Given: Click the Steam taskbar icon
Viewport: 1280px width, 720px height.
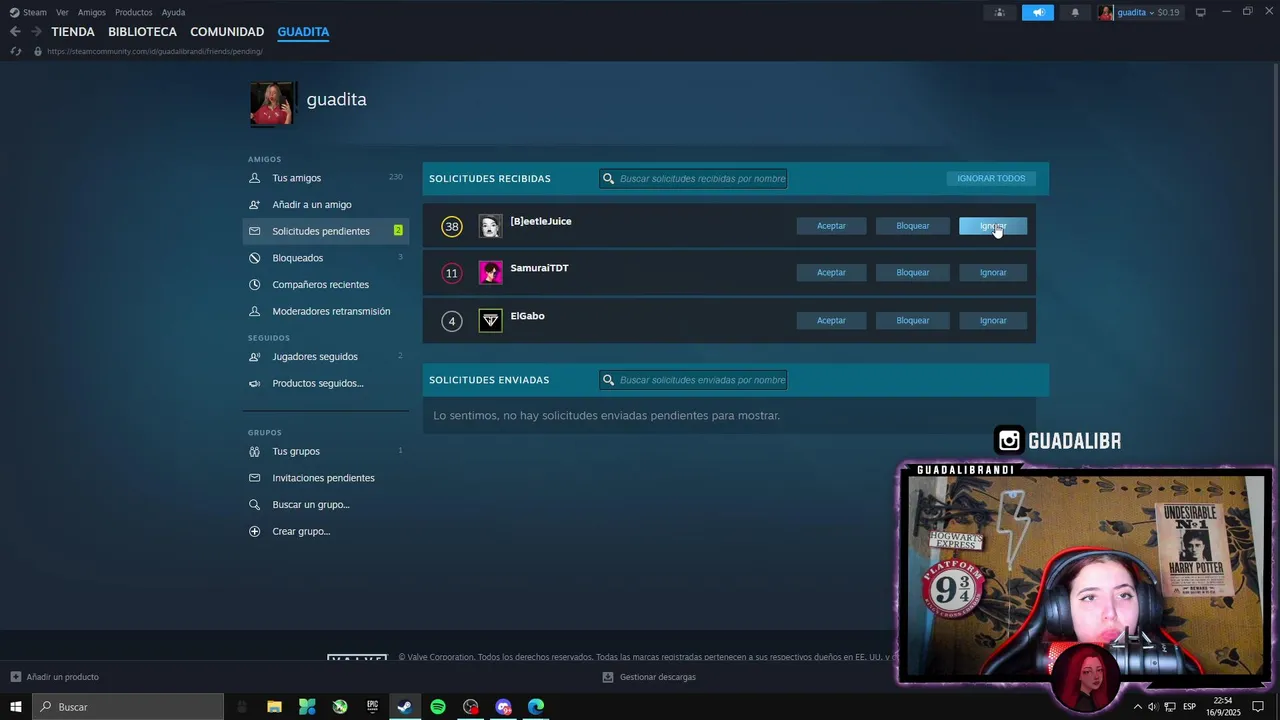Looking at the screenshot, I should [405, 707].
